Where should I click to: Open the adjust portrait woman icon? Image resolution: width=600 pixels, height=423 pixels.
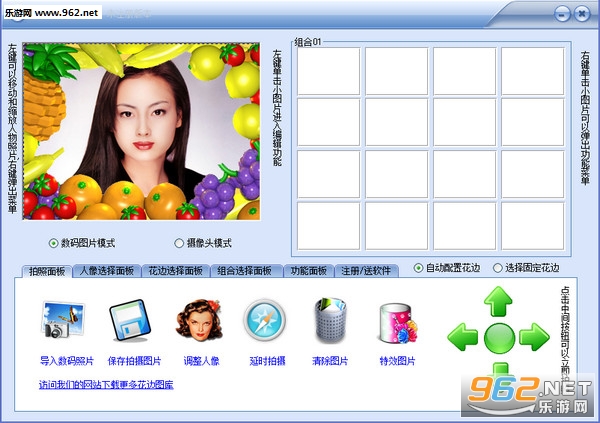(199, 320)
